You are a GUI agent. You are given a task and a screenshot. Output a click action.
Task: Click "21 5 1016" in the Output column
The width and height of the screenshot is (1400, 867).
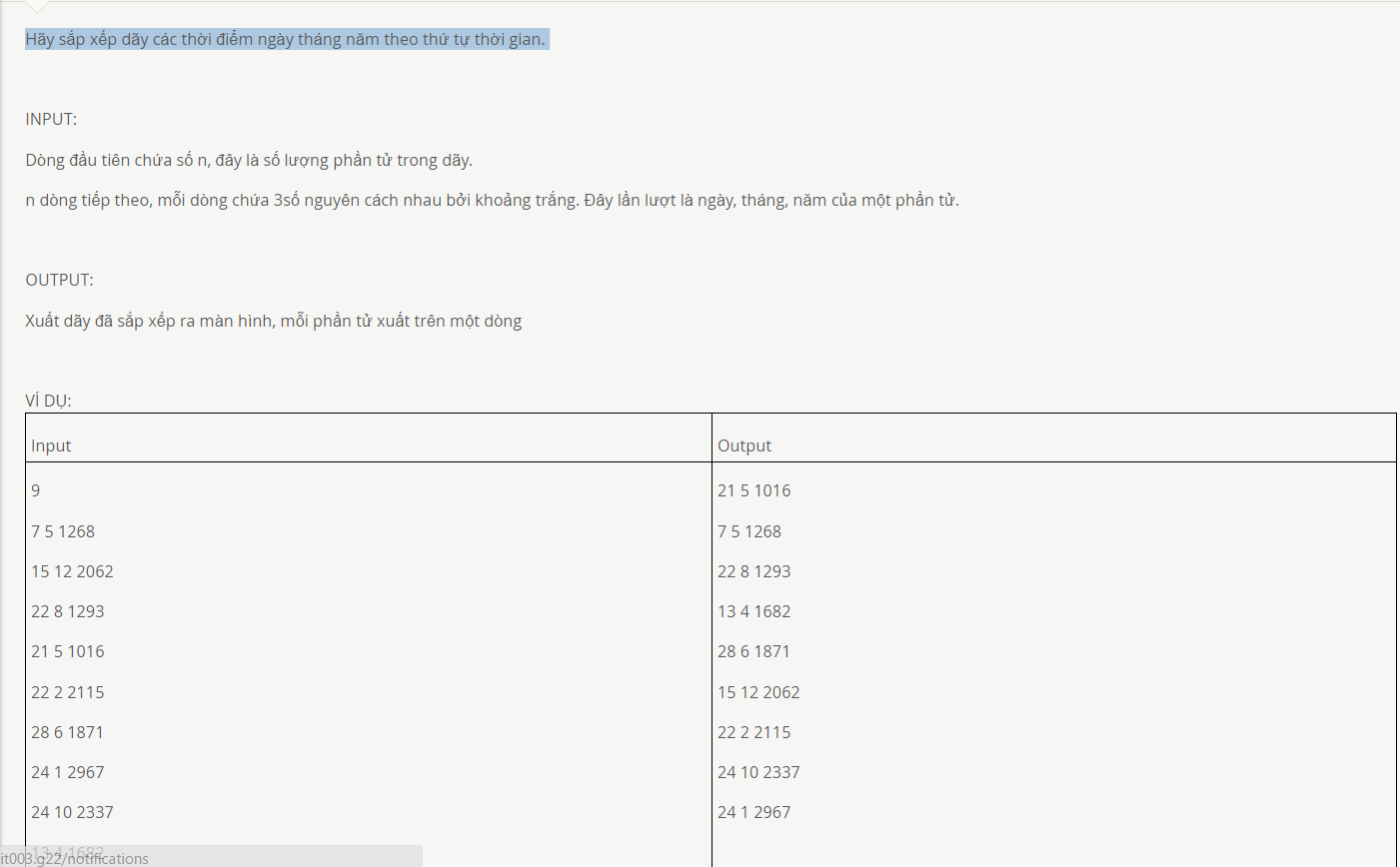tap(753, 490)
